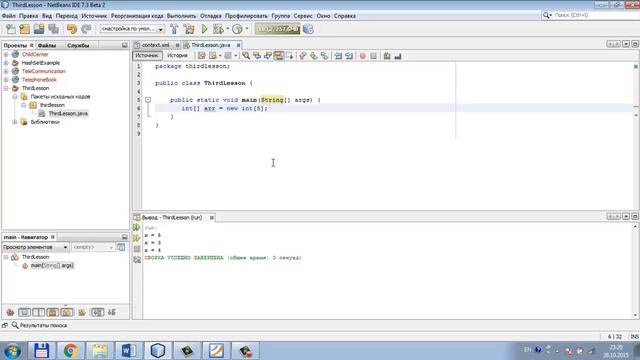Image resolution: width=640 pixels, height=360 pixels.
Task: Toggle Show Non-Public Members filter in Navigator
Action: 53,312
